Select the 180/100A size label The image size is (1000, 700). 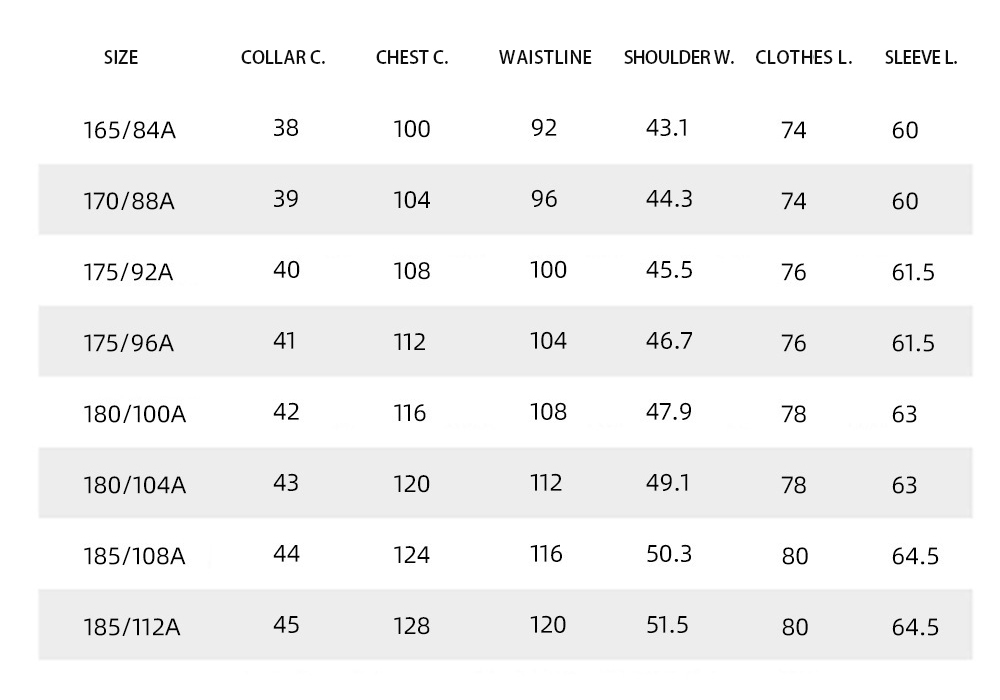click(135, 414)
